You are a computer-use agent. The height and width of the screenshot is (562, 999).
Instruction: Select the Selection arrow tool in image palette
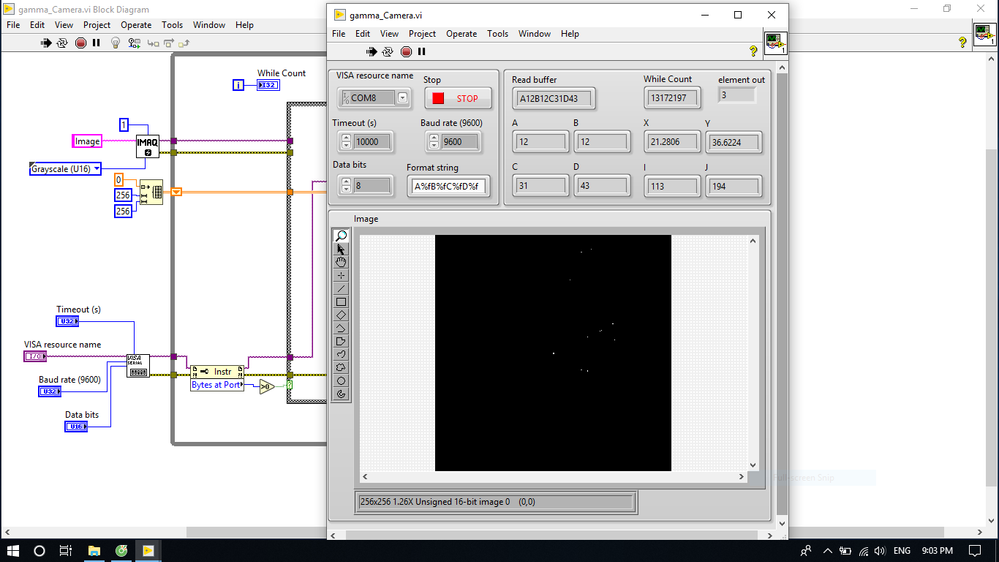341,249
